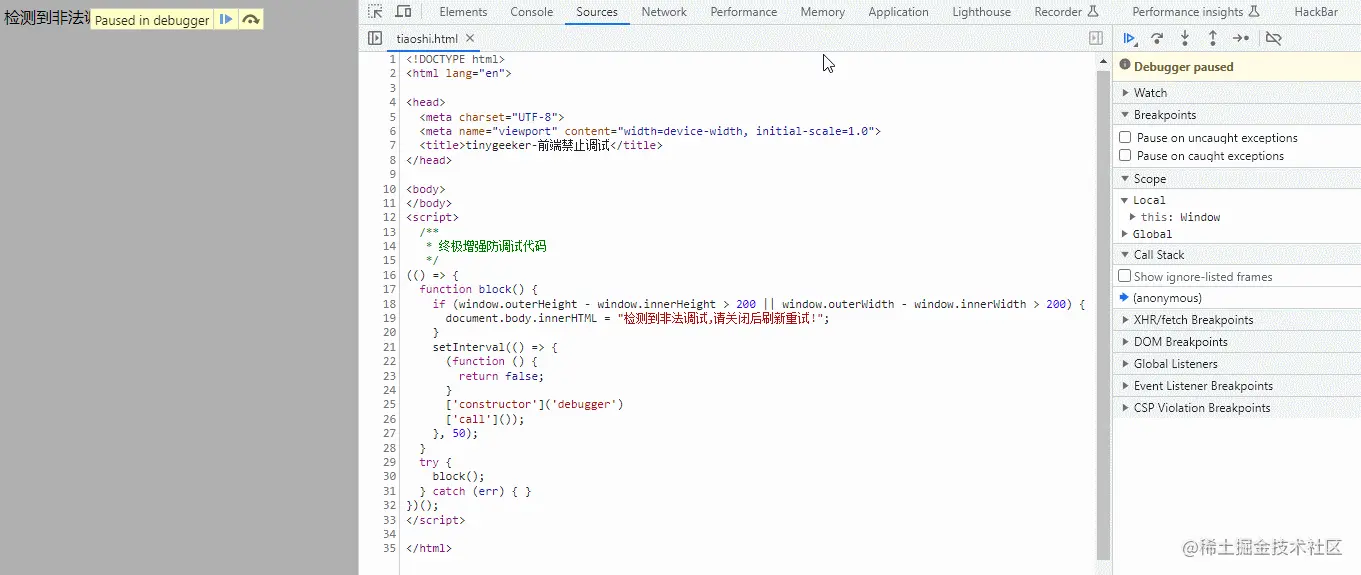Viewport: 1361px width, 575px height.
Task: Collapse the Call Stack section
Action: (x=1236, y=254)
